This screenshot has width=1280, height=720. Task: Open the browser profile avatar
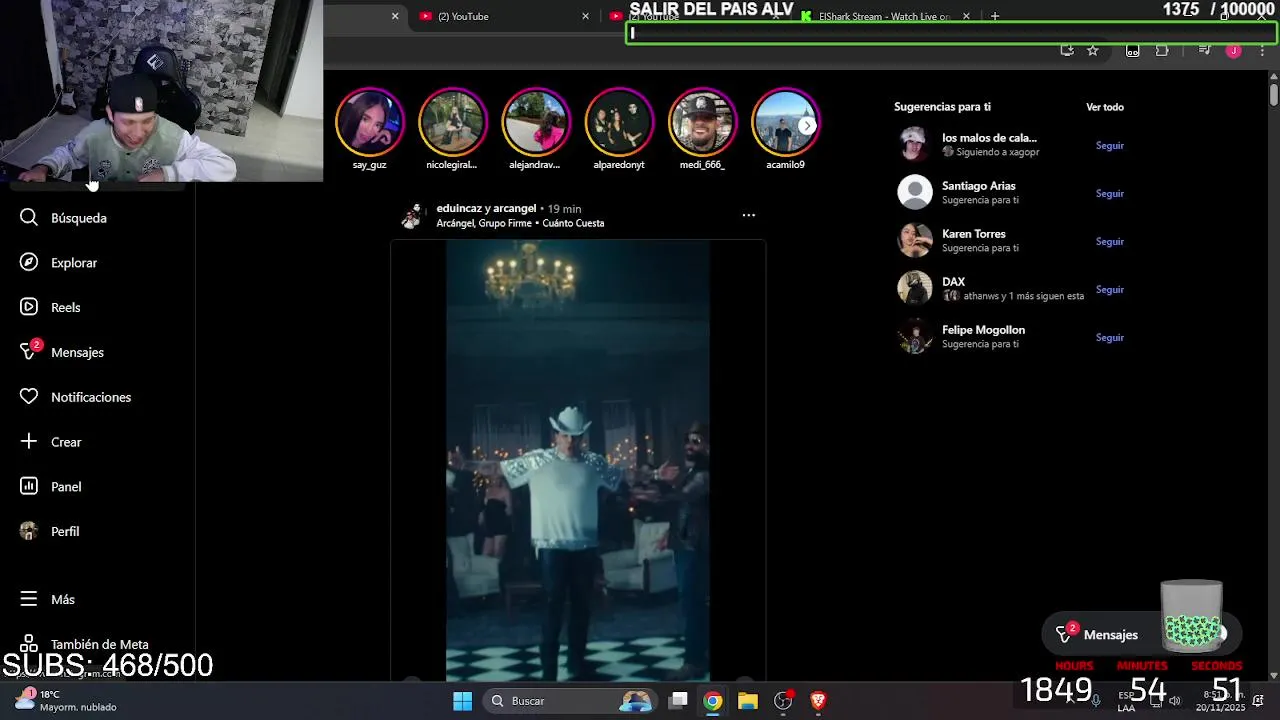1233,50
